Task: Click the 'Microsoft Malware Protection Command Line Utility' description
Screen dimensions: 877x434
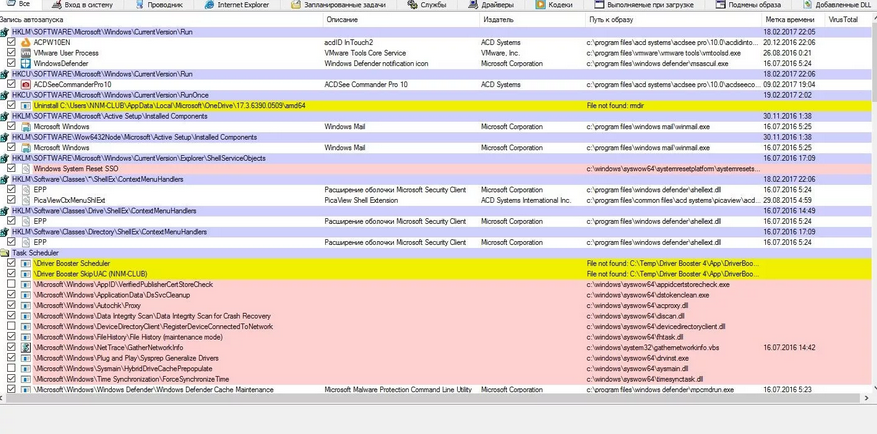Action: click(x=398, y=389)
